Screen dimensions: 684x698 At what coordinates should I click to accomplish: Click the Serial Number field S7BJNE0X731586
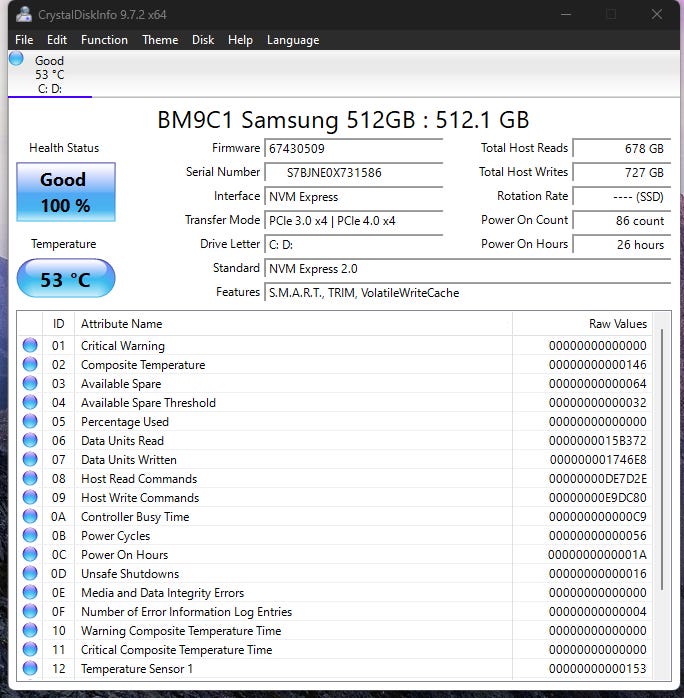[353, 172]
